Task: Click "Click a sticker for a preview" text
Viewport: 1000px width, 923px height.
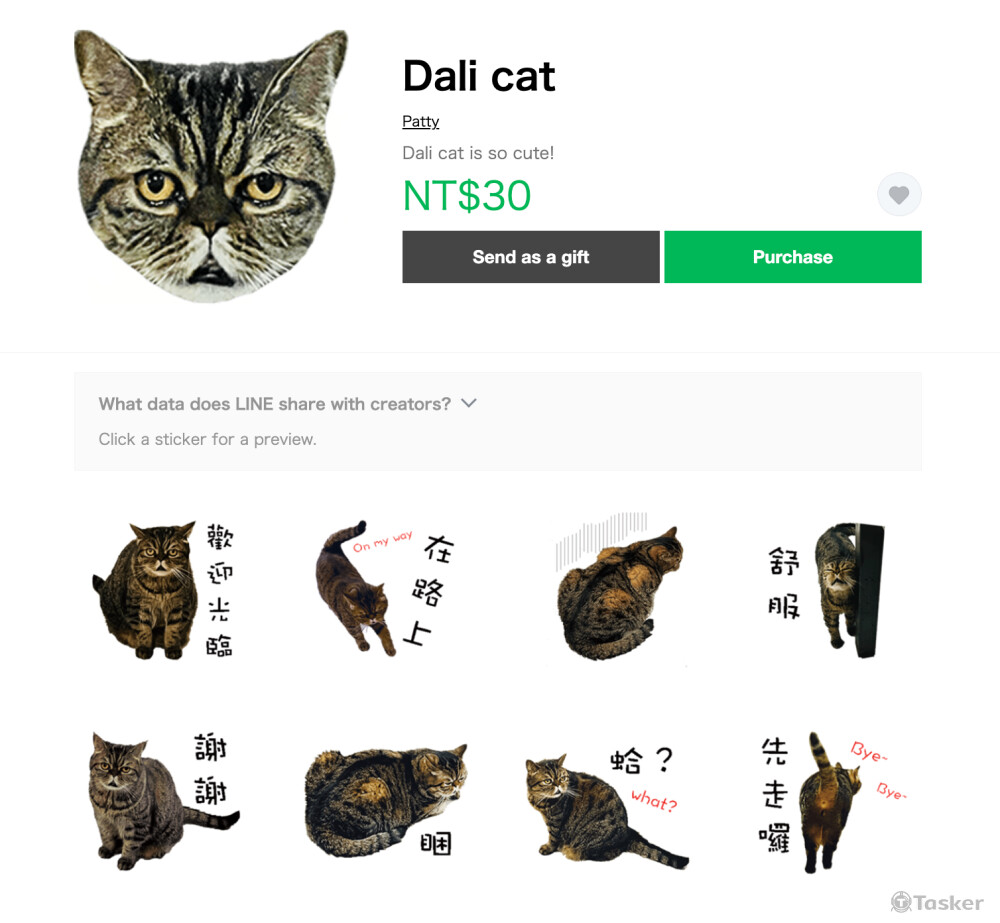Action: point(207,439)
